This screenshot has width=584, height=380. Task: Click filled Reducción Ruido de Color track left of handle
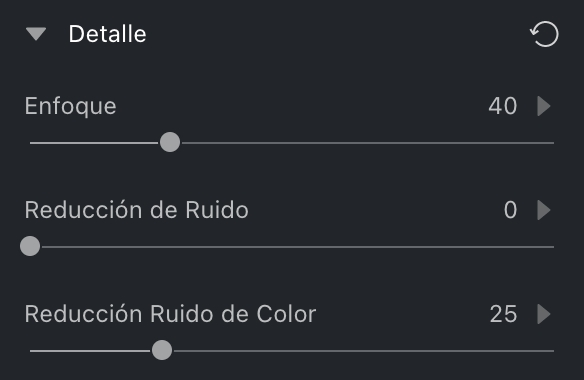click(x=91, y=351)
